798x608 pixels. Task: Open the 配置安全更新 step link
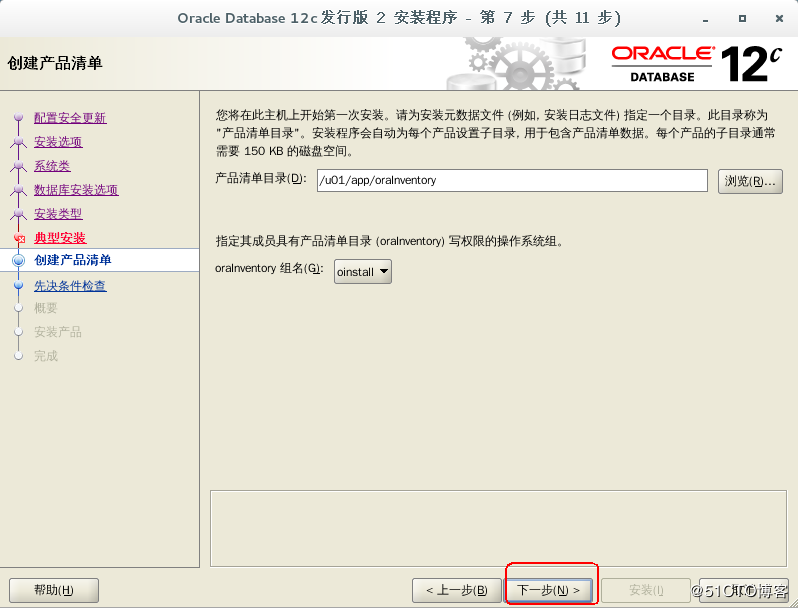click(70, 118)
